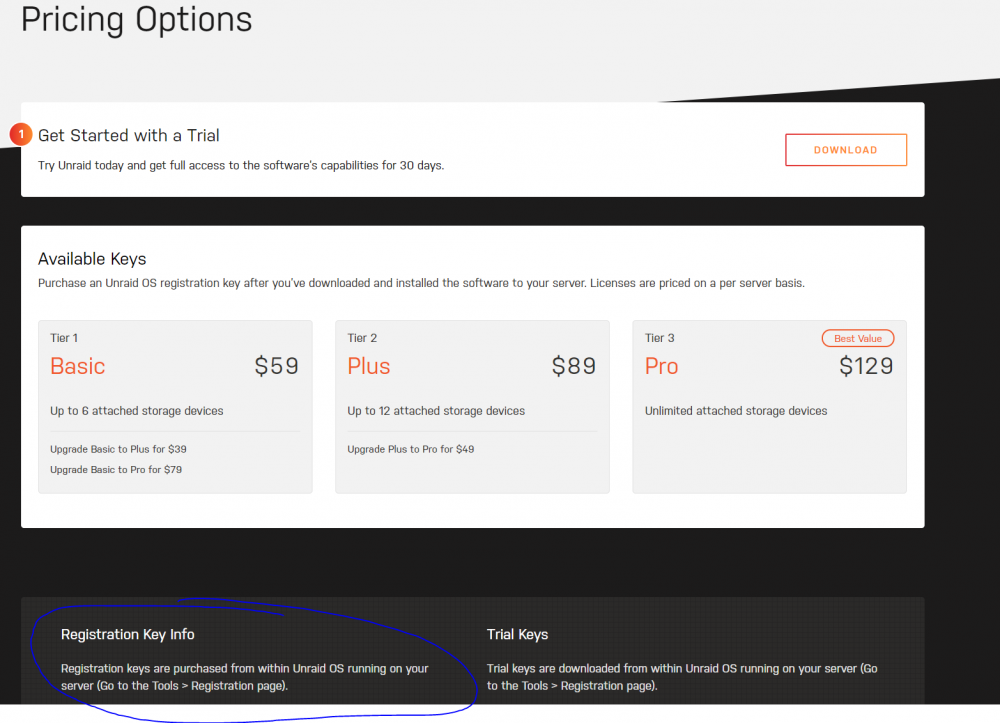
Task: Click Upgrade Plus to Pro for $49
Action: pos(411,449)
